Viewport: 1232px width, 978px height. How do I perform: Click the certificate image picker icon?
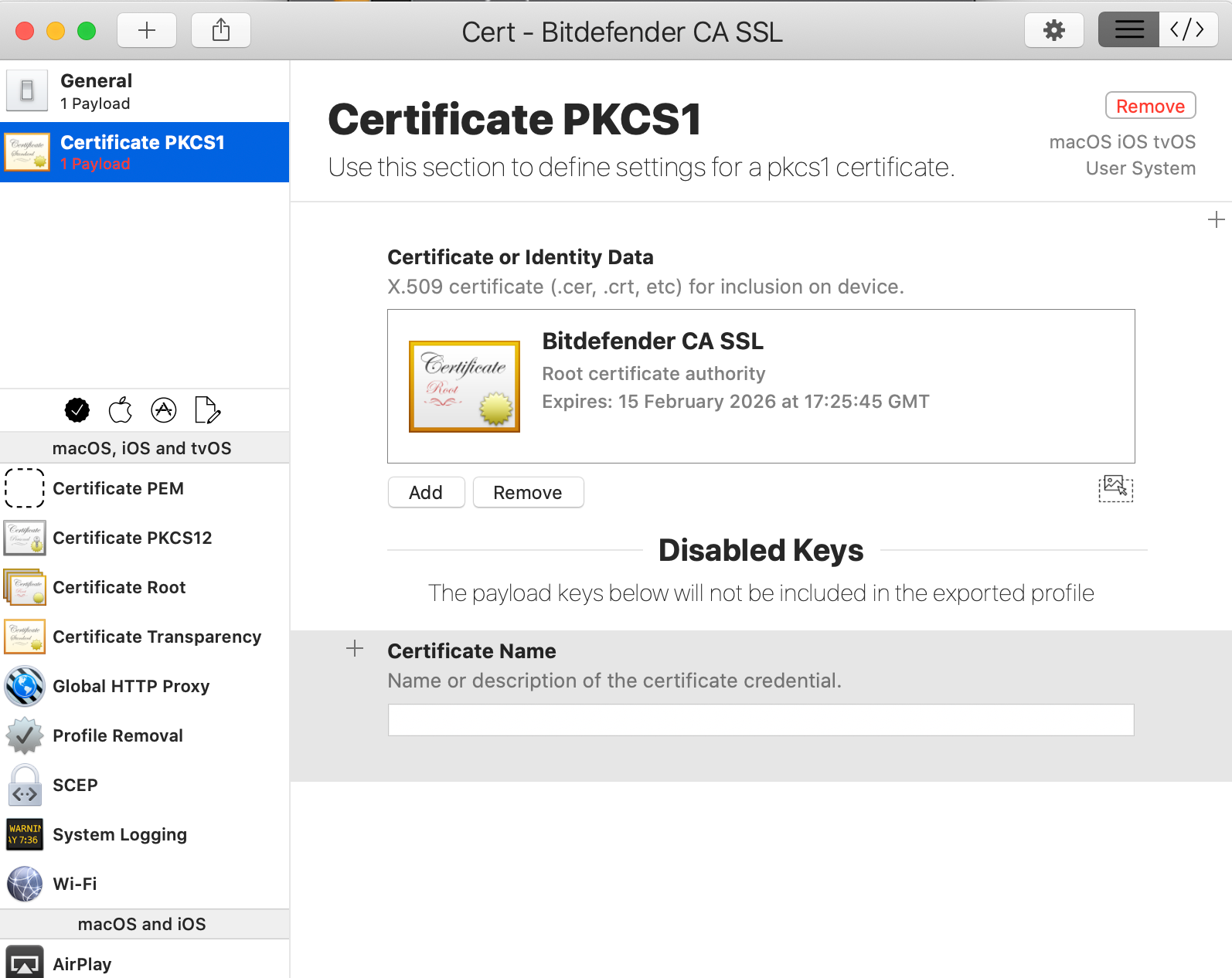coord(1115,488)
